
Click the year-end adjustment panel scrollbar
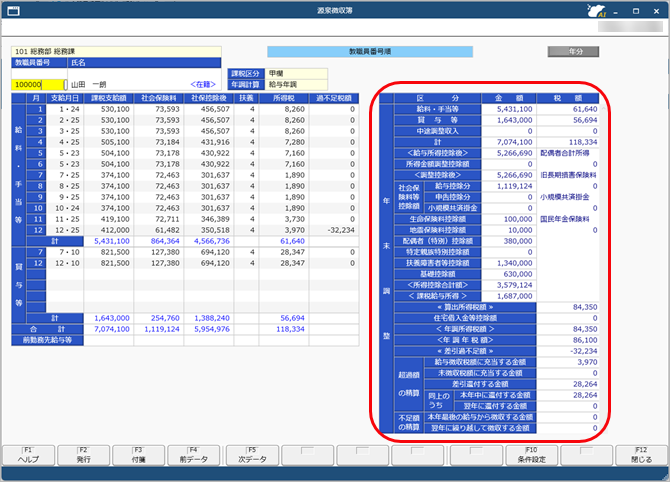pos(602,269)
